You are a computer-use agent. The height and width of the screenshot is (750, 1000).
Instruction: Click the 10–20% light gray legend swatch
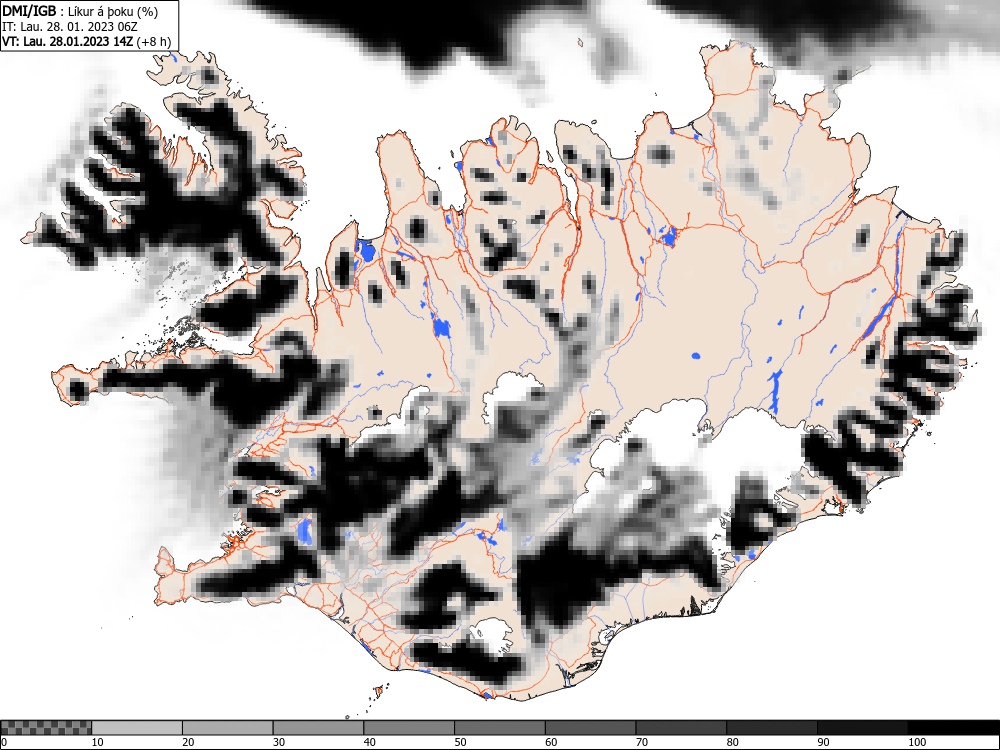tap(137, 728)
